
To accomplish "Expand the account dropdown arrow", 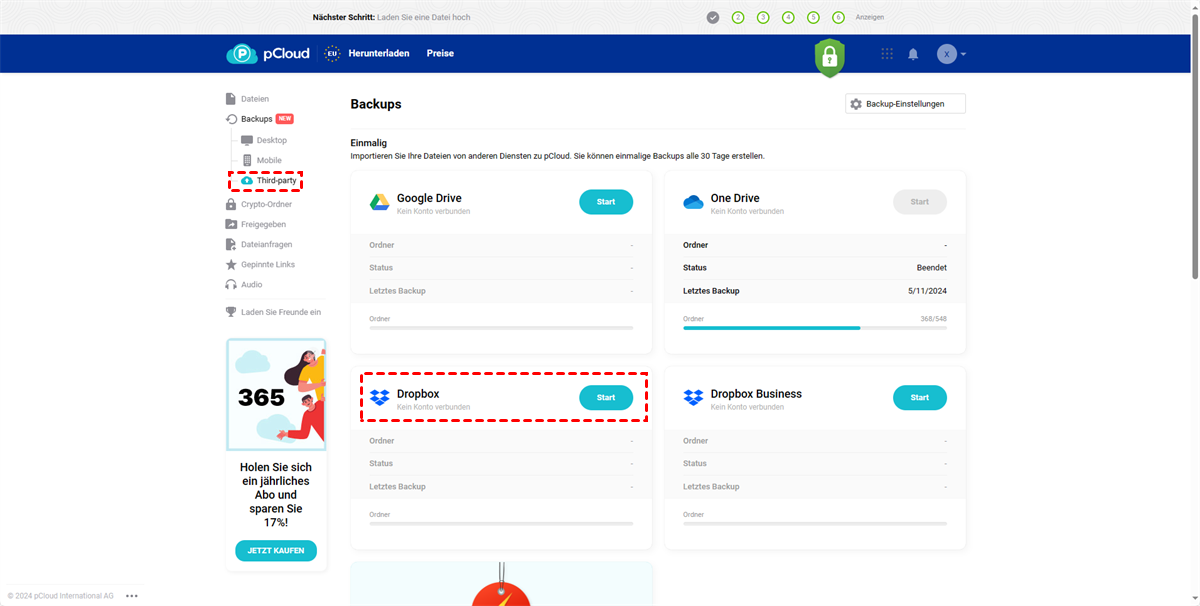I will [x=963, y=55].
